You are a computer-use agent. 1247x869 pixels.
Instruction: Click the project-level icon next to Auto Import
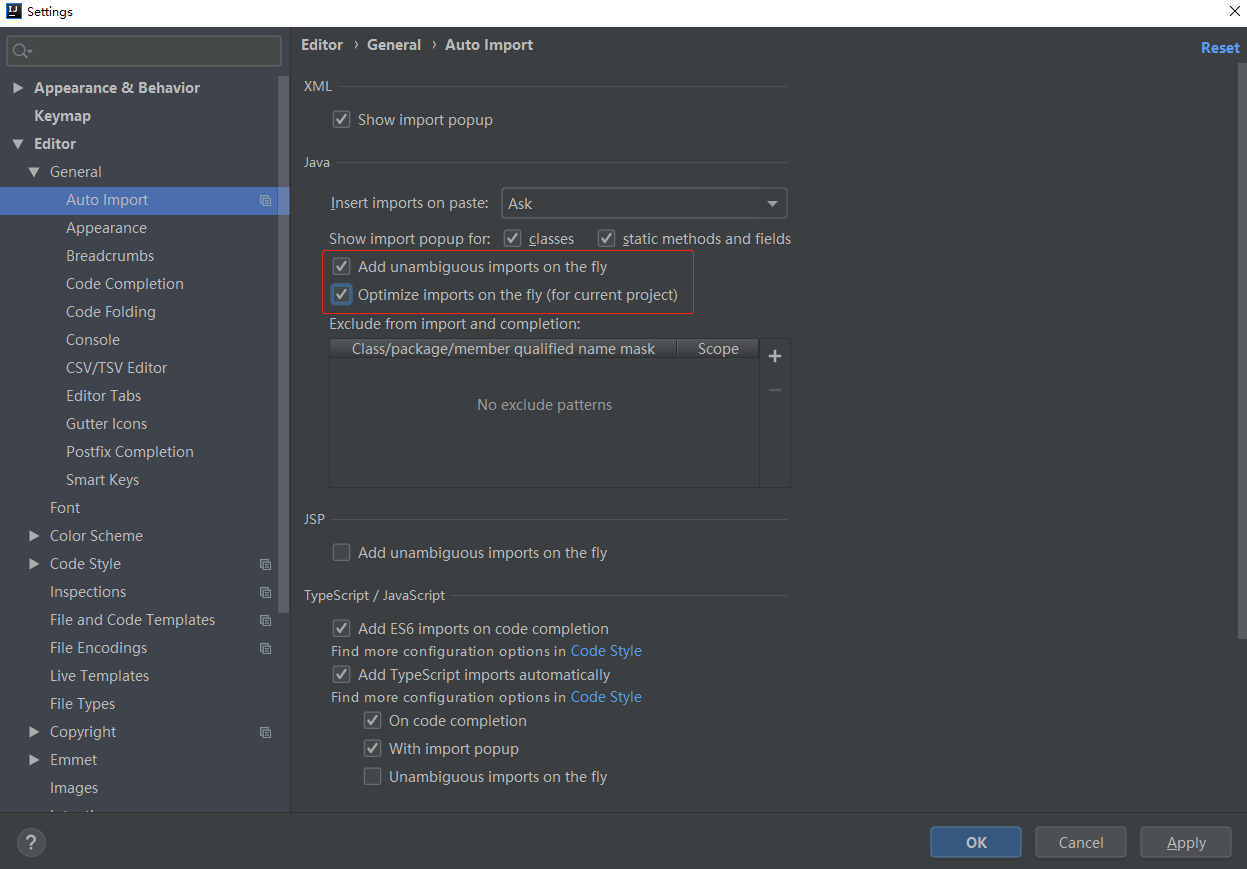click(265, 200)
